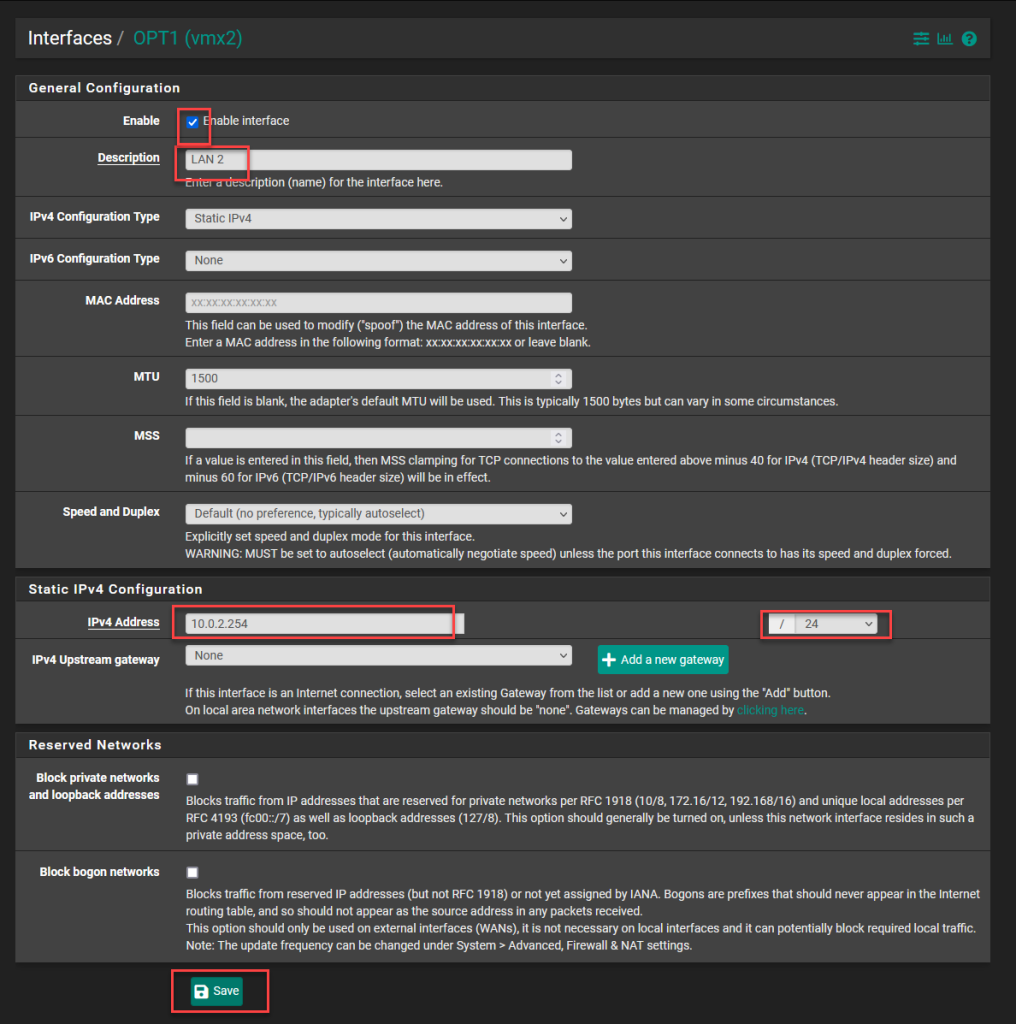Change the /24 subnet mask dropdown
This screenshot has height=1024, width=1016.
click(x=837, y=624)
